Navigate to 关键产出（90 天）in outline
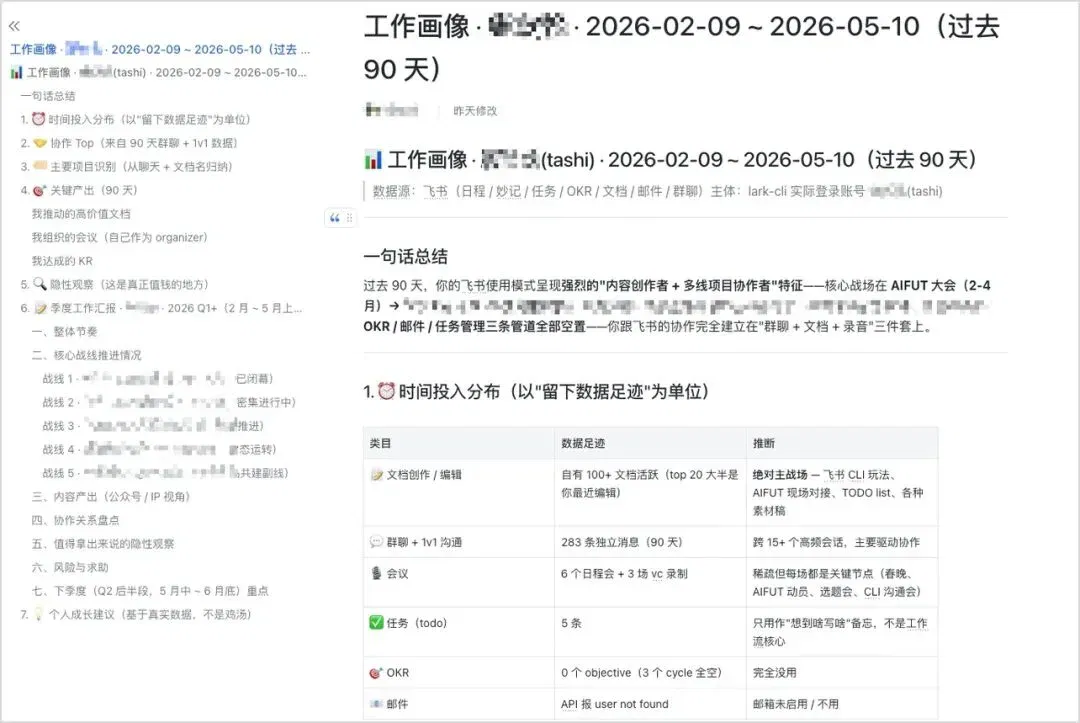The height and width of the screenshot is (723, 1080). coord(79,190)
